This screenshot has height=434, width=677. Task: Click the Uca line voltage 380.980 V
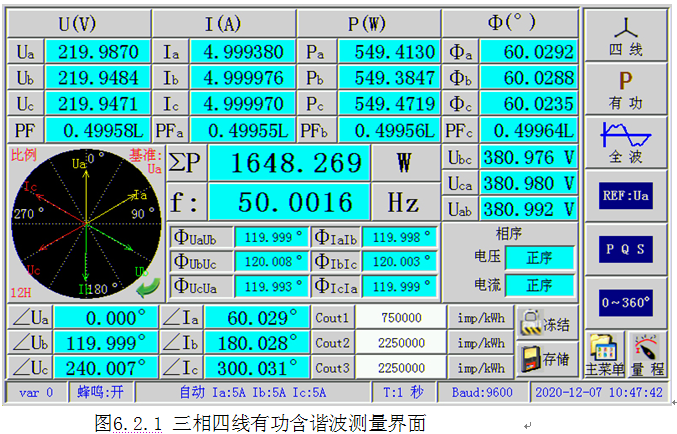(x=529, y=183)
